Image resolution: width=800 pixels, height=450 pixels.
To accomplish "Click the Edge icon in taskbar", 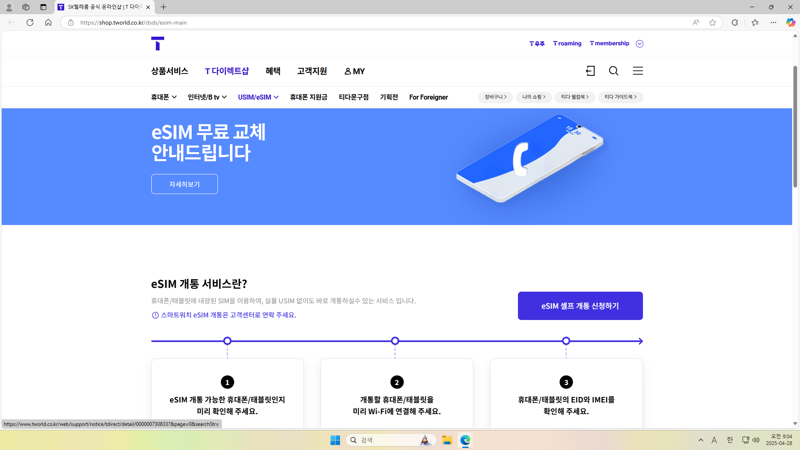I will (465, 440).
